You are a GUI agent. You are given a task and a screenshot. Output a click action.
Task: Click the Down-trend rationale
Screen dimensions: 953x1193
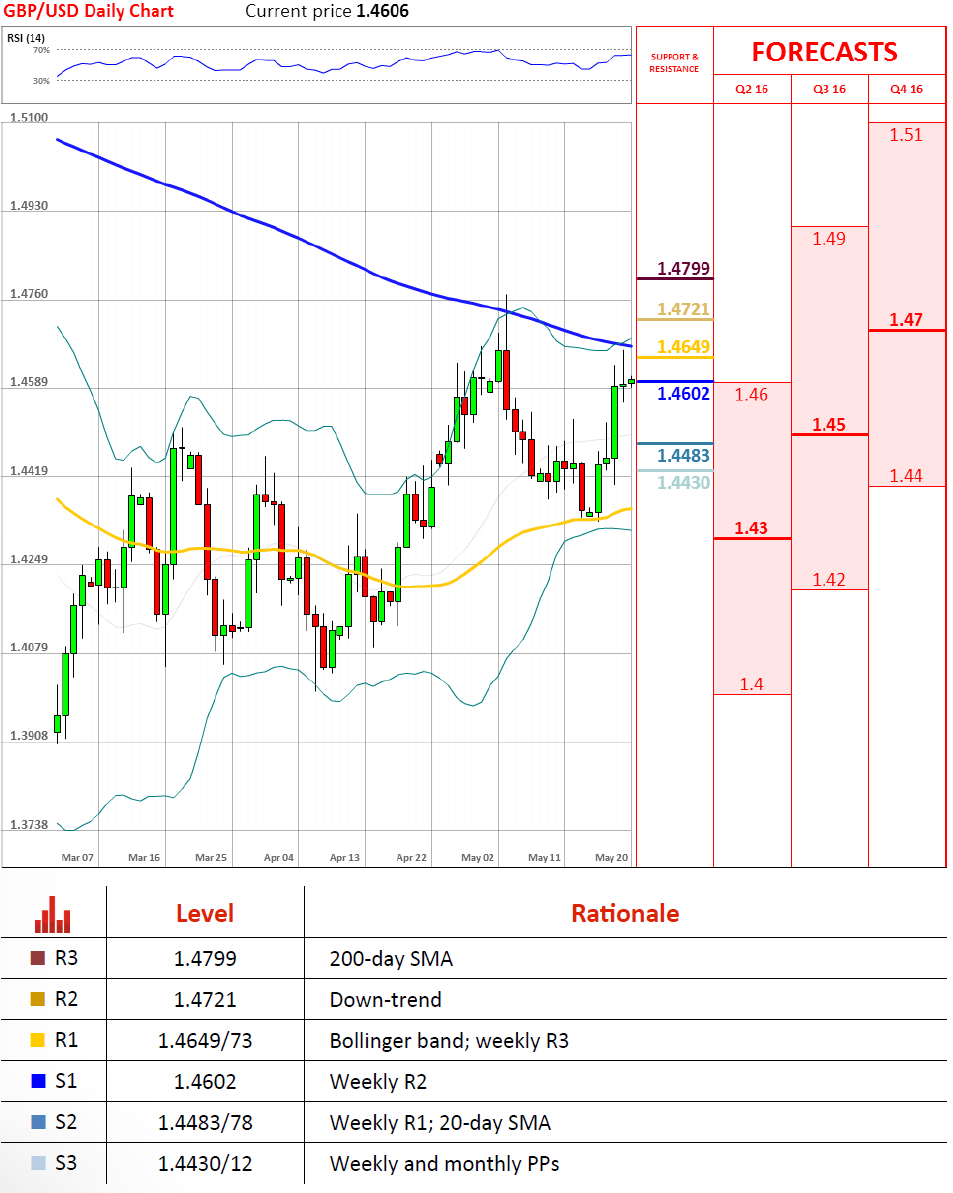pyautogui.click(x=386, y=1000)
